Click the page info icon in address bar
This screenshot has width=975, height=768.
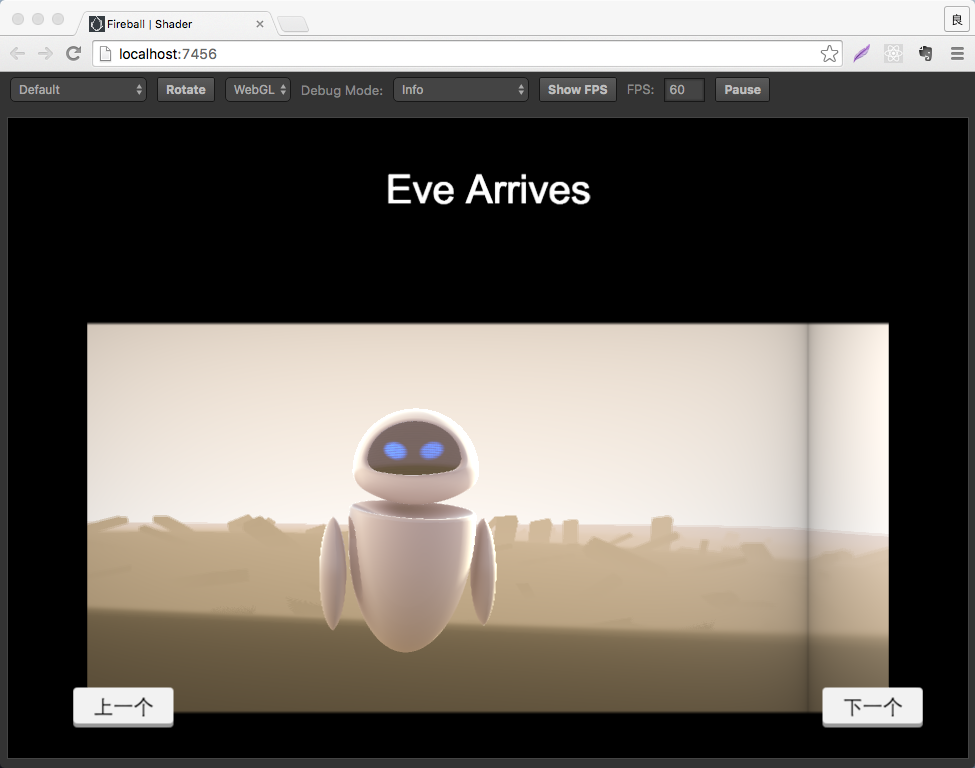(x=106, y=54)
